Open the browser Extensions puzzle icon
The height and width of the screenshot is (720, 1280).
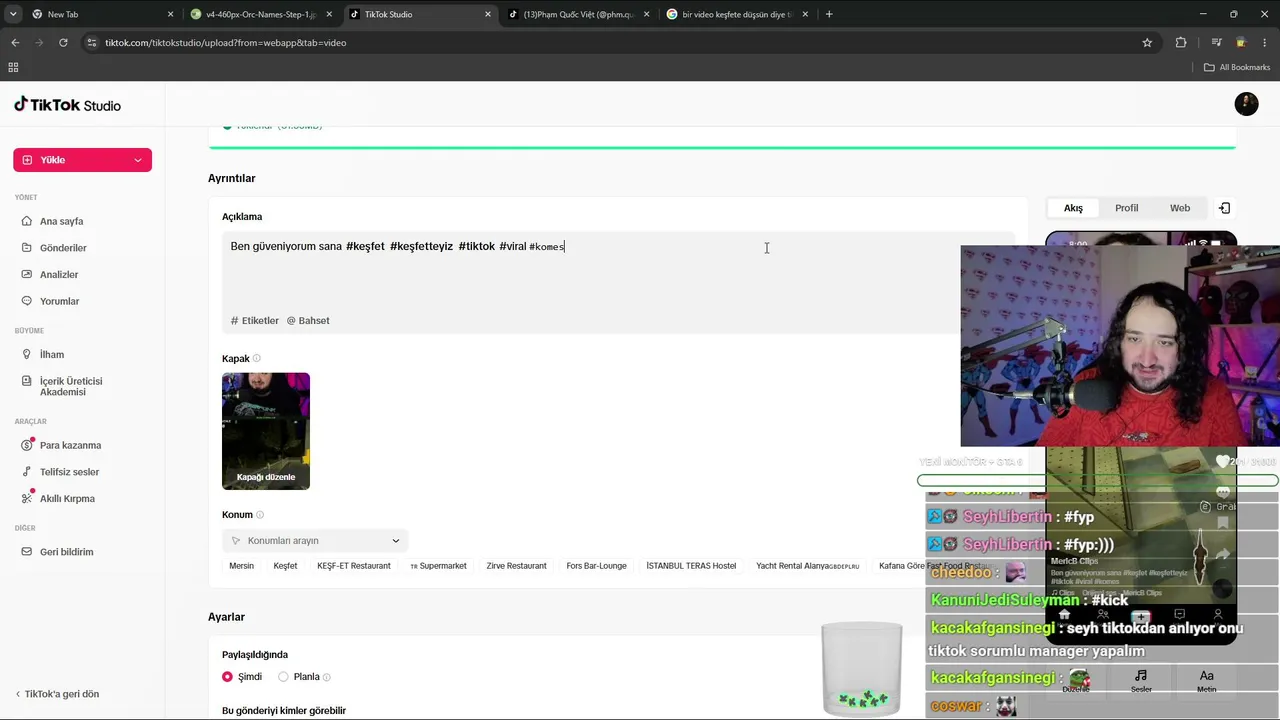click(1181, 43)
